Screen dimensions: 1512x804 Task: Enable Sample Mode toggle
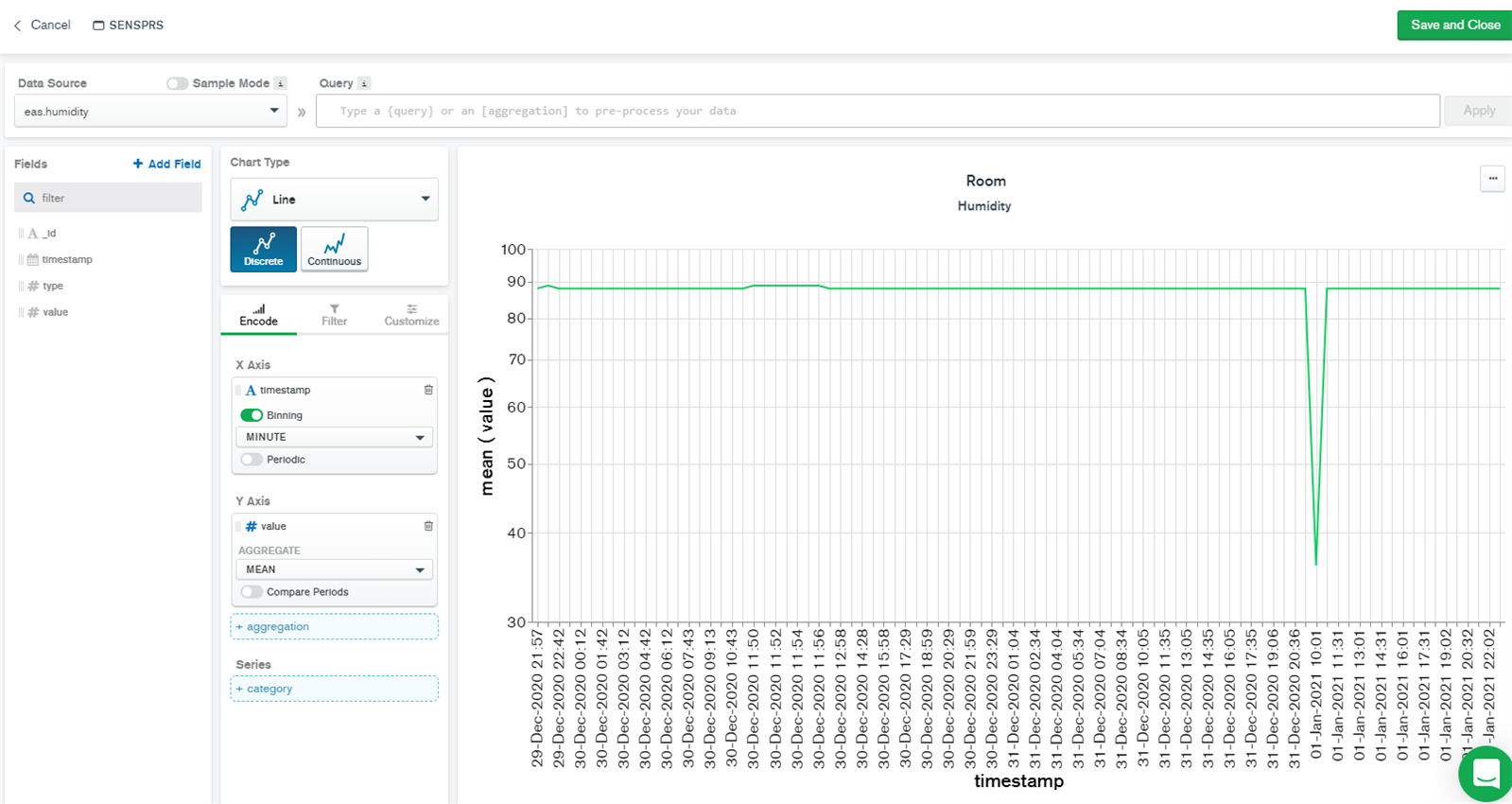(177, 83)
